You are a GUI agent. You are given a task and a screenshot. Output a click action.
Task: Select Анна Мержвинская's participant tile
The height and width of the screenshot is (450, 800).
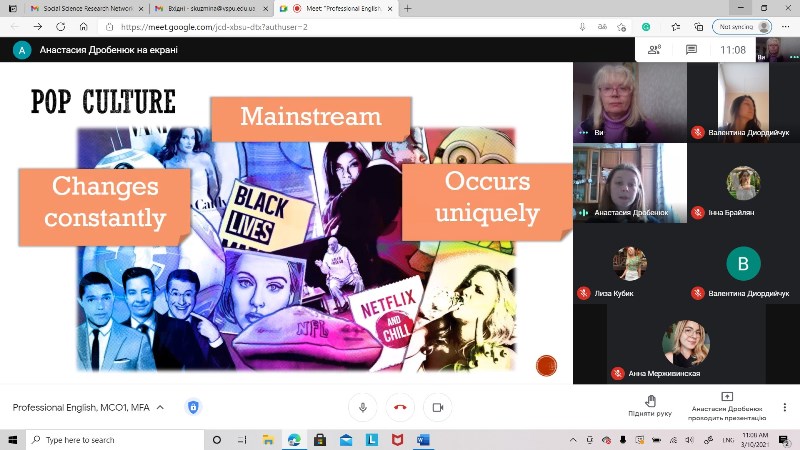[x=686, y=343]
